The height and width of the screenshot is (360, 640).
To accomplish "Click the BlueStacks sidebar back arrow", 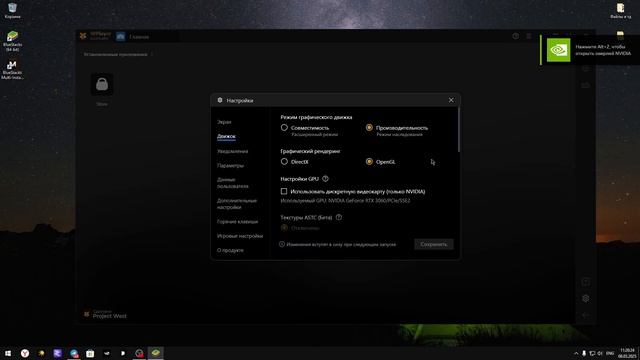I will point(586,315).
